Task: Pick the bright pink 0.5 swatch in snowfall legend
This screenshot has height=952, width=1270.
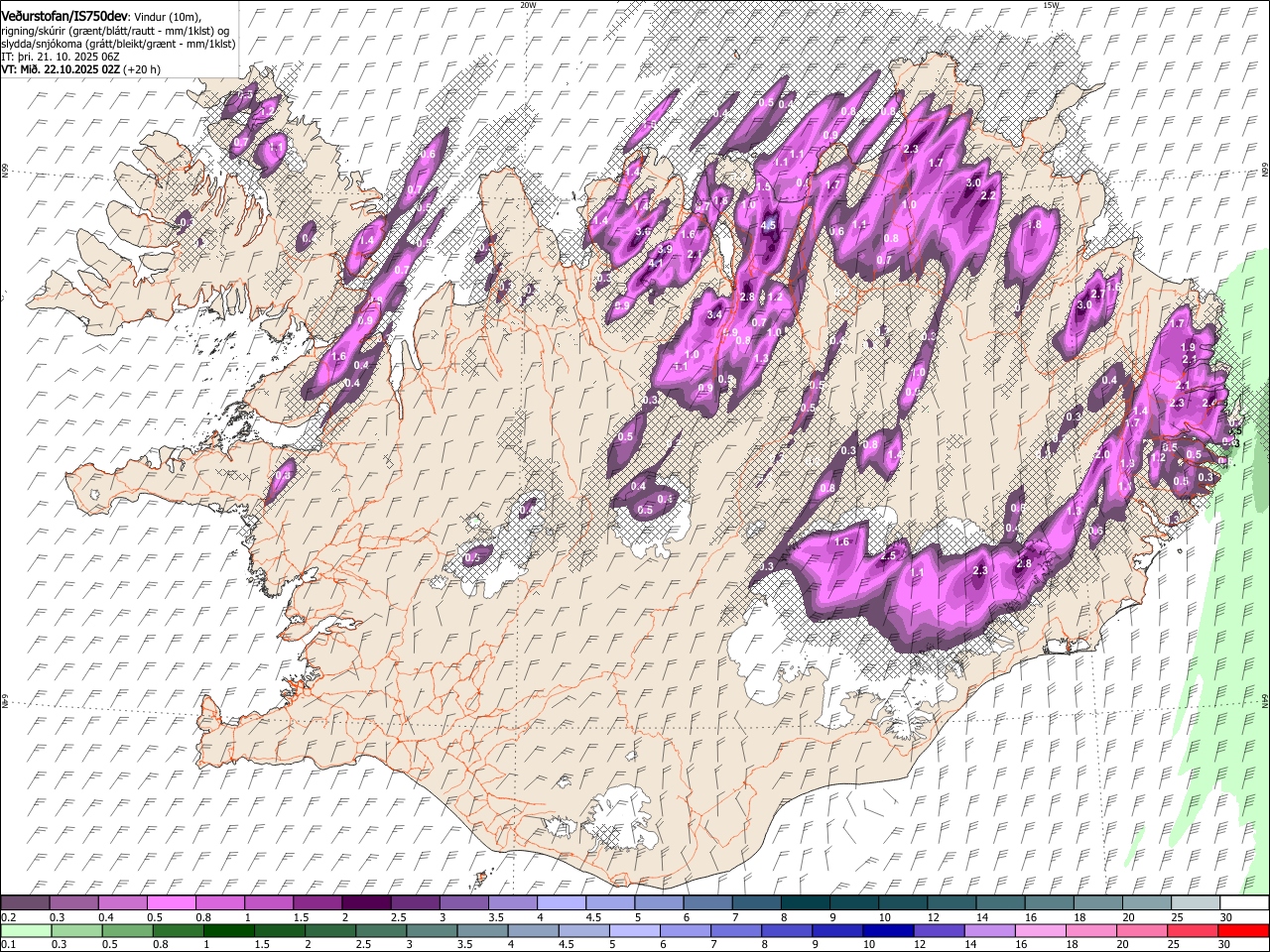Action: tap(171, 902)
